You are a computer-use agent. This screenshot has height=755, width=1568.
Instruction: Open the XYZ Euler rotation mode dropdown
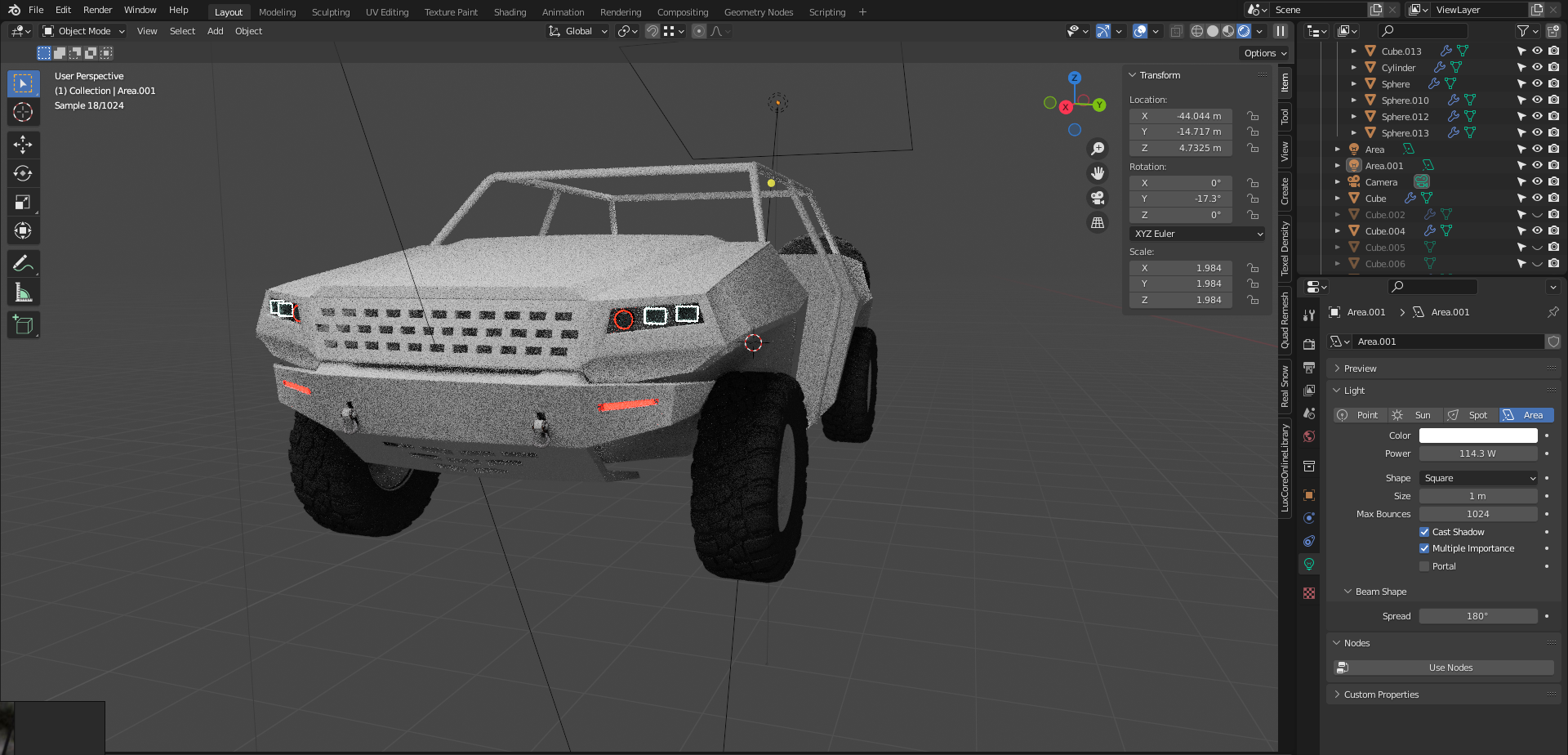[x=1197, y=234]
